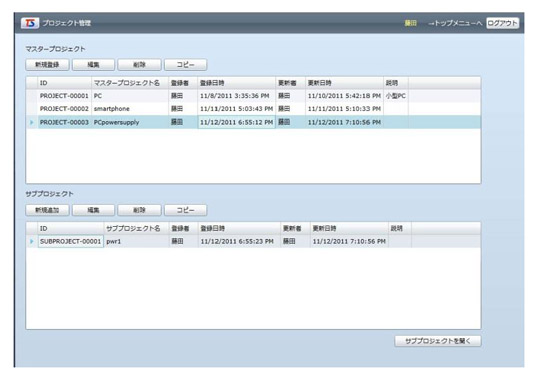The image size is (540, 381).
Task: Click 登録者 藤田 cell in SUBPROJECT-00001 row
Action: click(184, 241)
